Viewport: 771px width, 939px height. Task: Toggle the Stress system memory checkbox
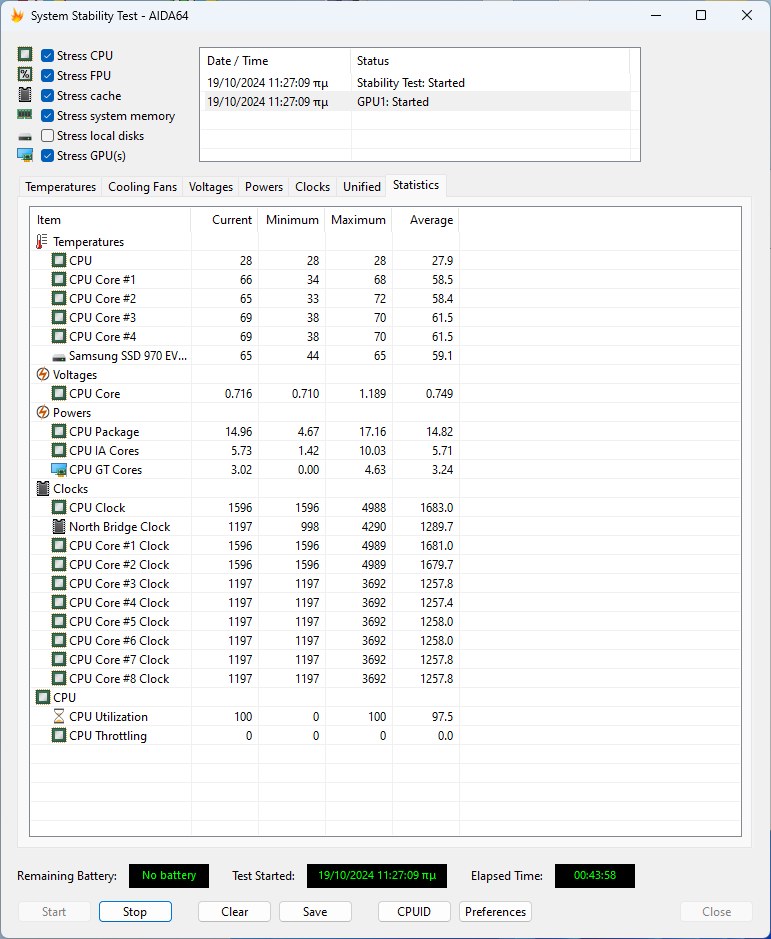click(47, 116)
